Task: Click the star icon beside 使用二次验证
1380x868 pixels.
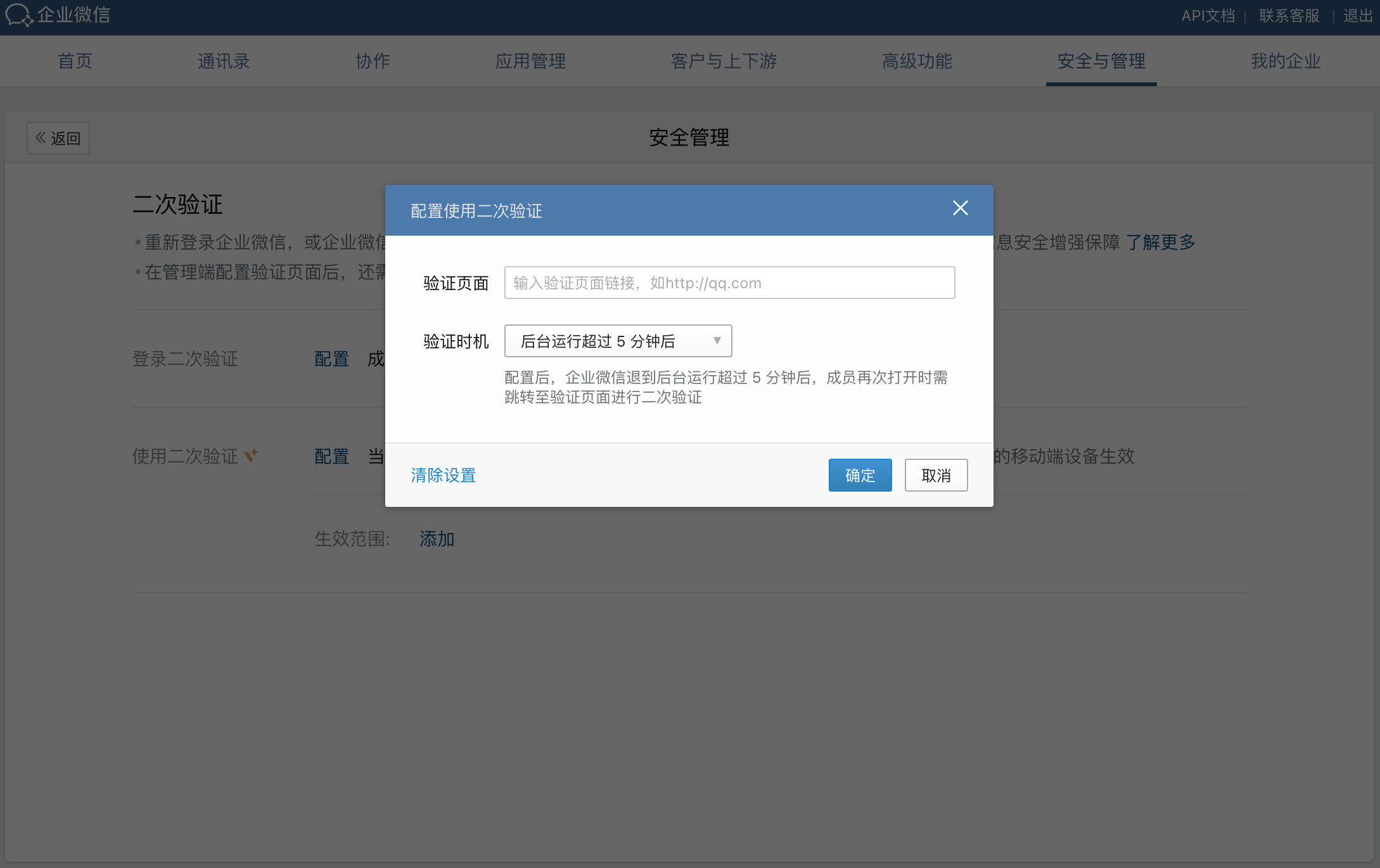Action: coord(251,455)
